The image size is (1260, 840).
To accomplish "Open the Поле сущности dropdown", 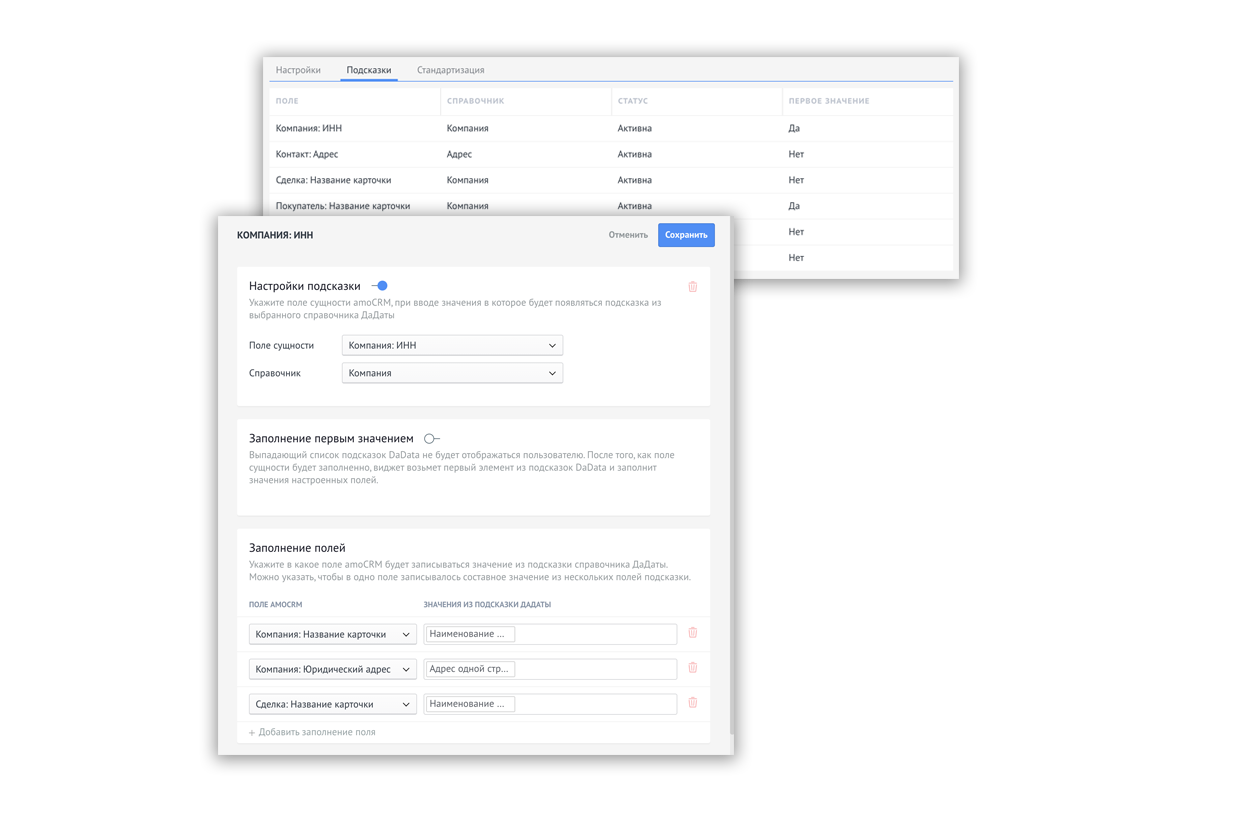I will click(x=452, y=345).
